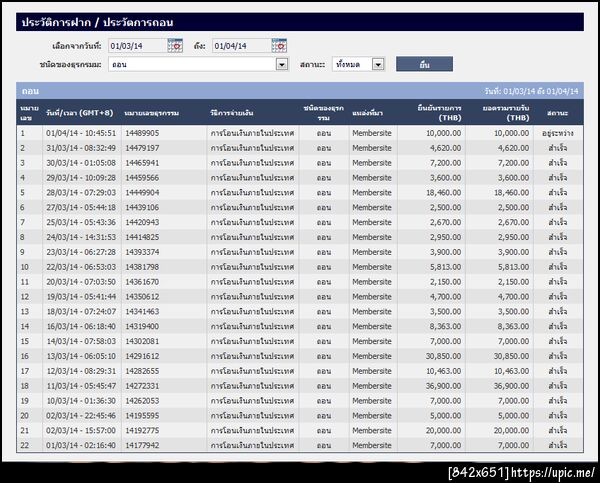Click confirmed amount 18,460.00 in row 5
The image size is (600, 483).
pyautogui.click(x=443, y=193)
